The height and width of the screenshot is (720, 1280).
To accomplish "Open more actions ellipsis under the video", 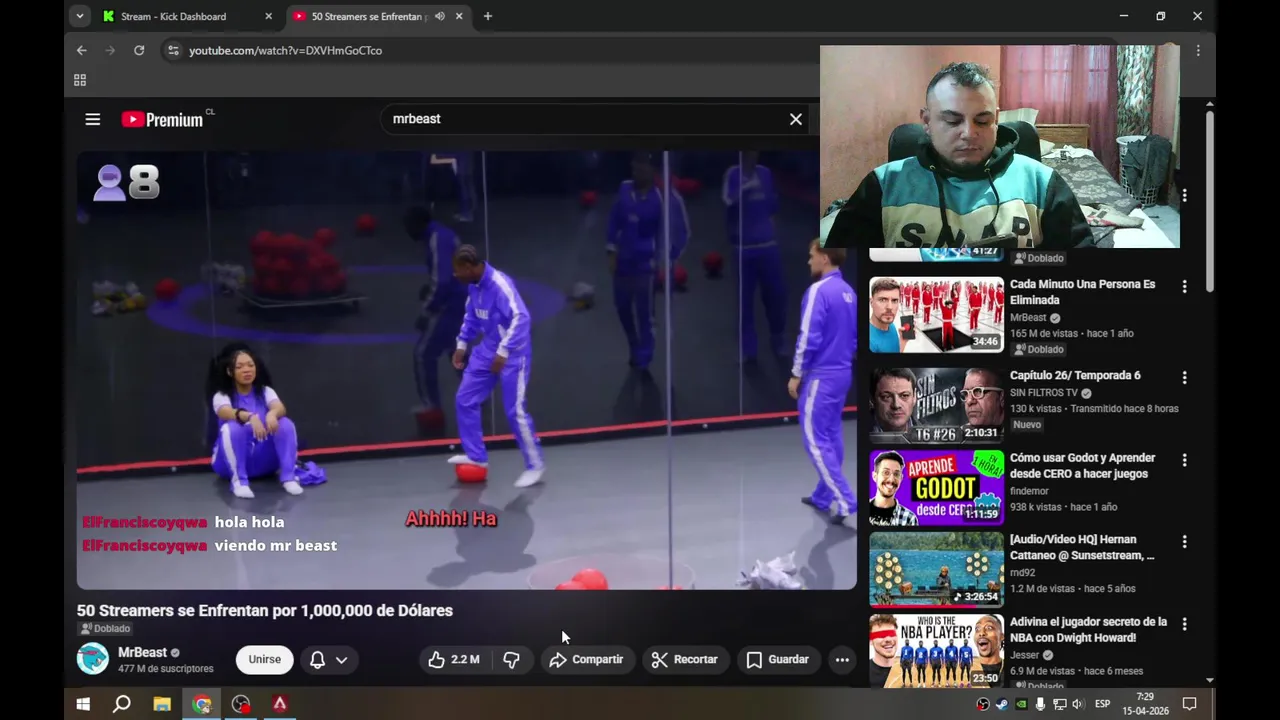I will coord(842,659).
